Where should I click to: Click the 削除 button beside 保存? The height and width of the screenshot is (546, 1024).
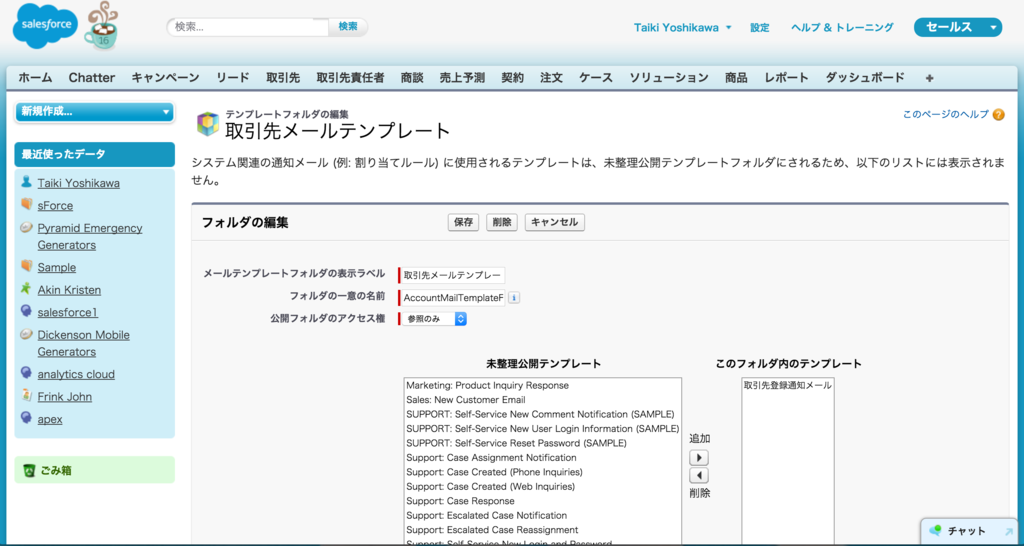tap(502, 222)
